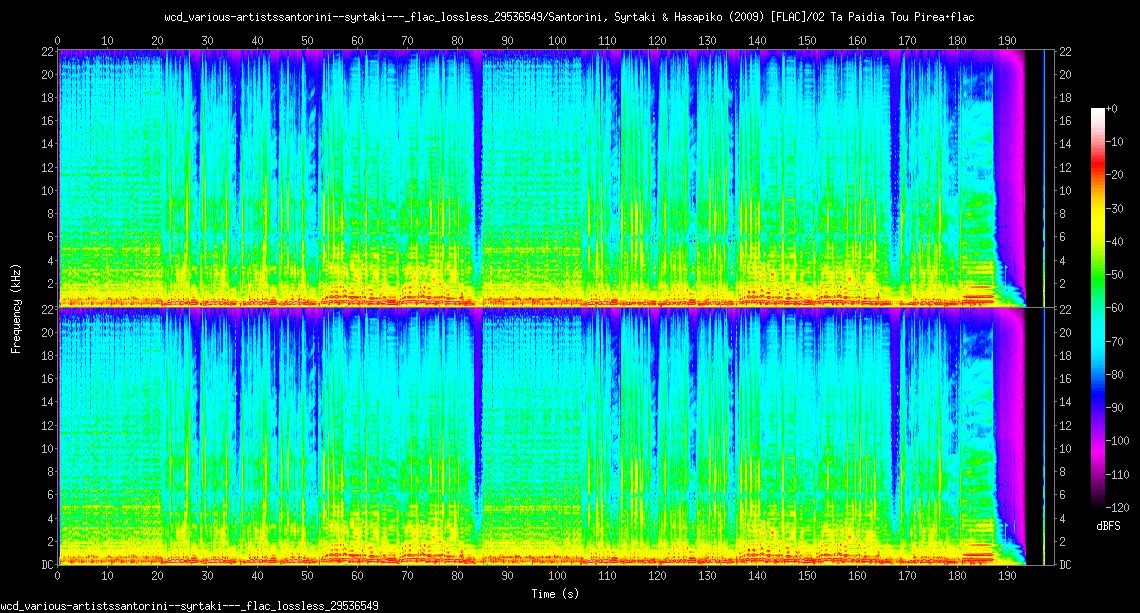This screenshot has height=613, width=1140.
Task: Click the "-30" value on dBFS scale
Action: (1115, 209)
